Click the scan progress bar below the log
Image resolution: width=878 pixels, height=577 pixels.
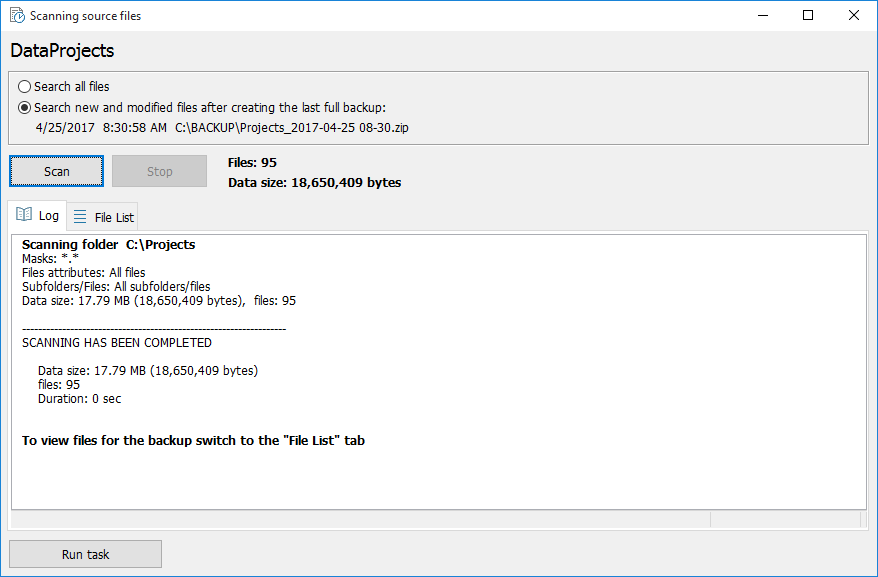(361, 519)
